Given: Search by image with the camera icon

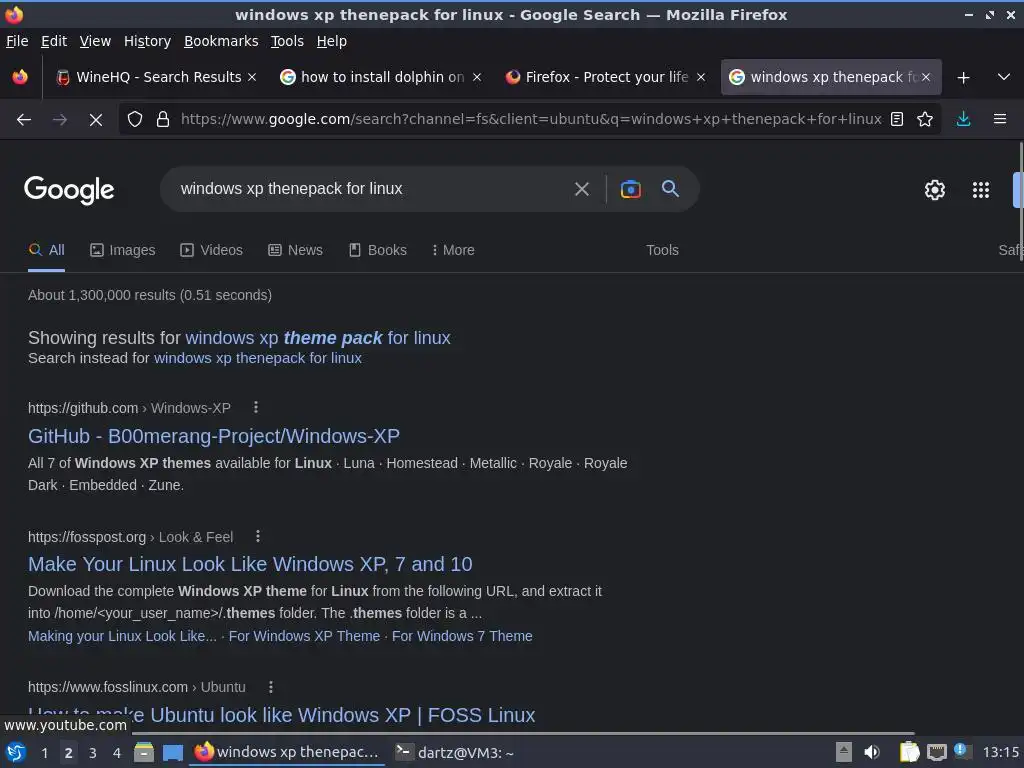Looking at the screenshot, I should coord(630,189).
